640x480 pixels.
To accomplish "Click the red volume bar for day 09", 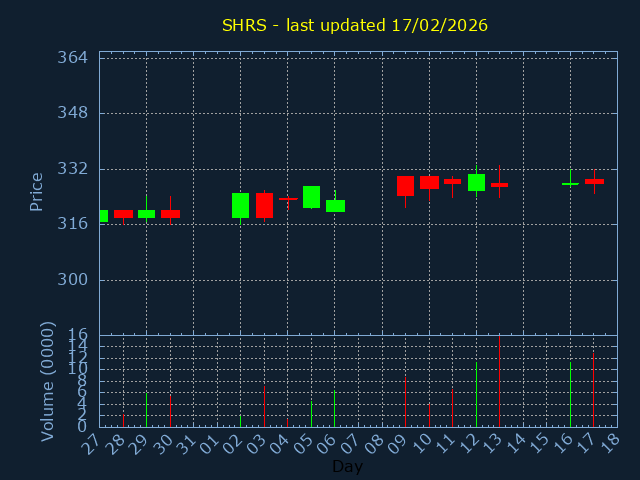I will click(405, 402).
